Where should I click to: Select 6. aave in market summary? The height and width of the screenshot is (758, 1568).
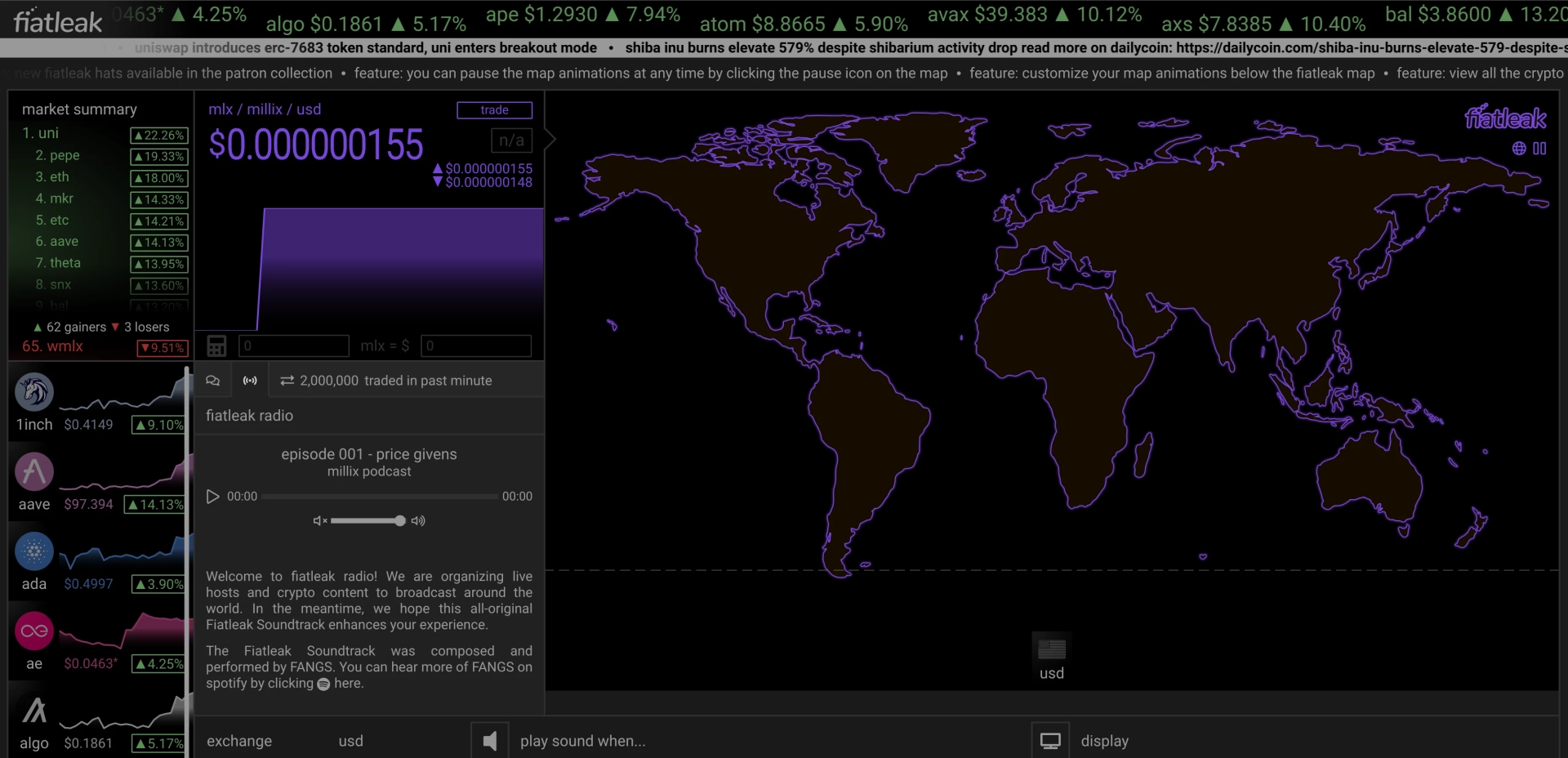coord(105,242)
